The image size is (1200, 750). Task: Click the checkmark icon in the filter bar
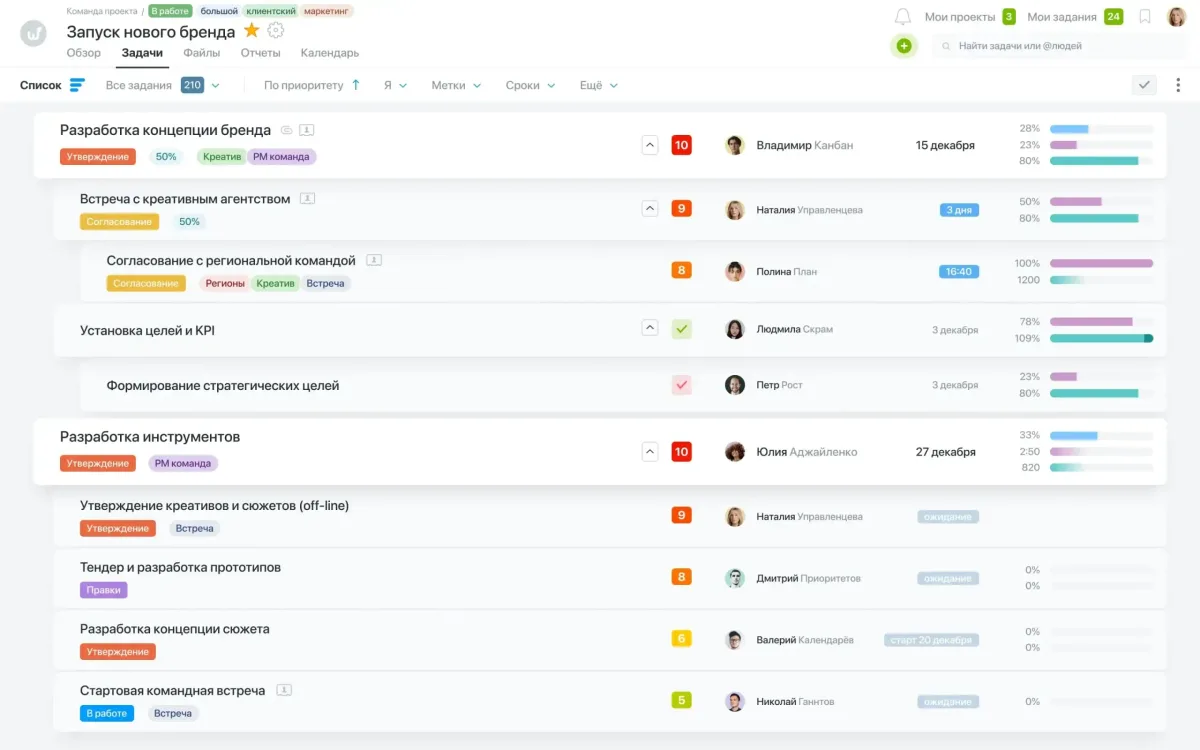tap(1143, 85)
